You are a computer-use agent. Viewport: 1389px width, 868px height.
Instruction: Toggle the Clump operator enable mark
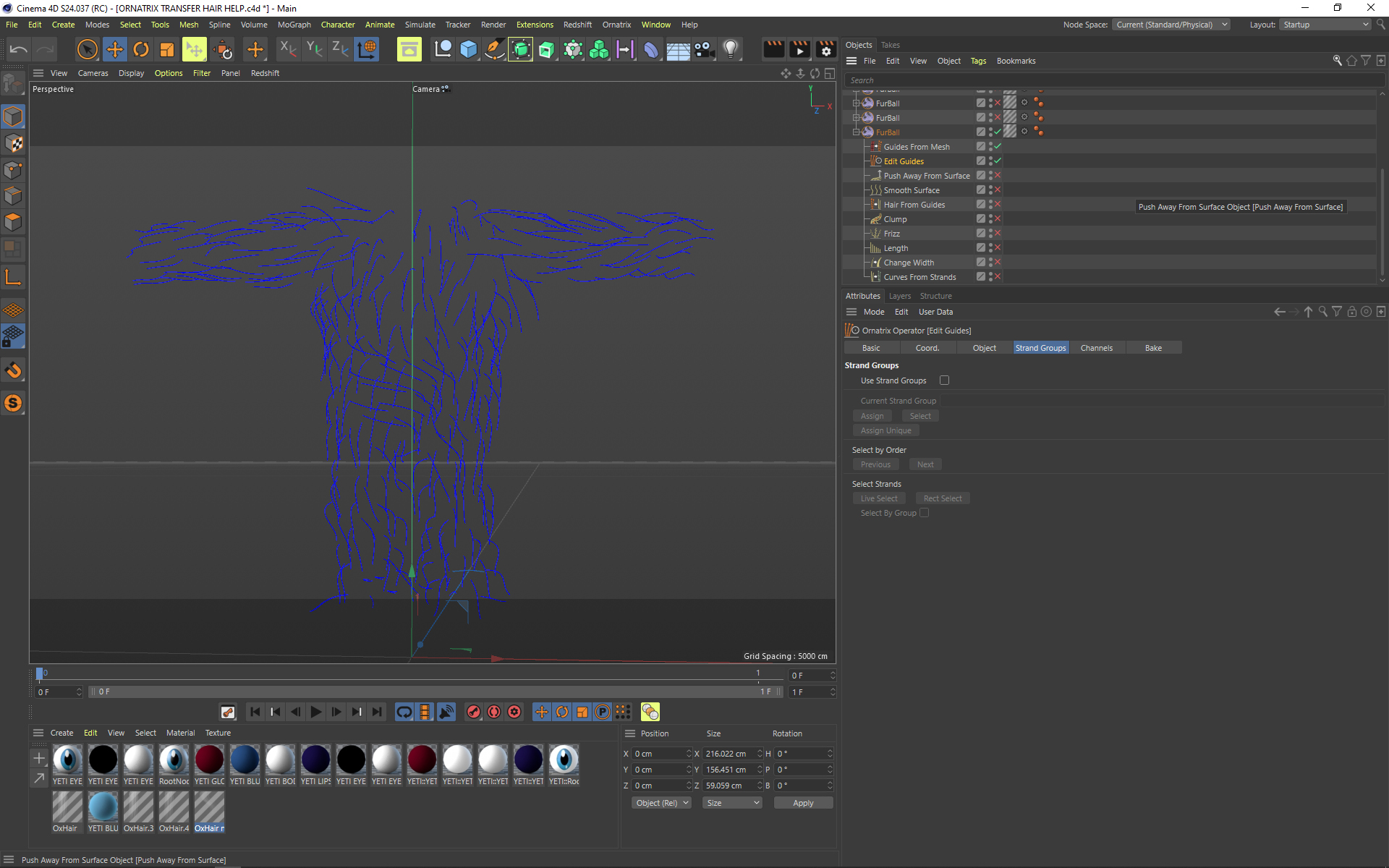coord(998,219)
